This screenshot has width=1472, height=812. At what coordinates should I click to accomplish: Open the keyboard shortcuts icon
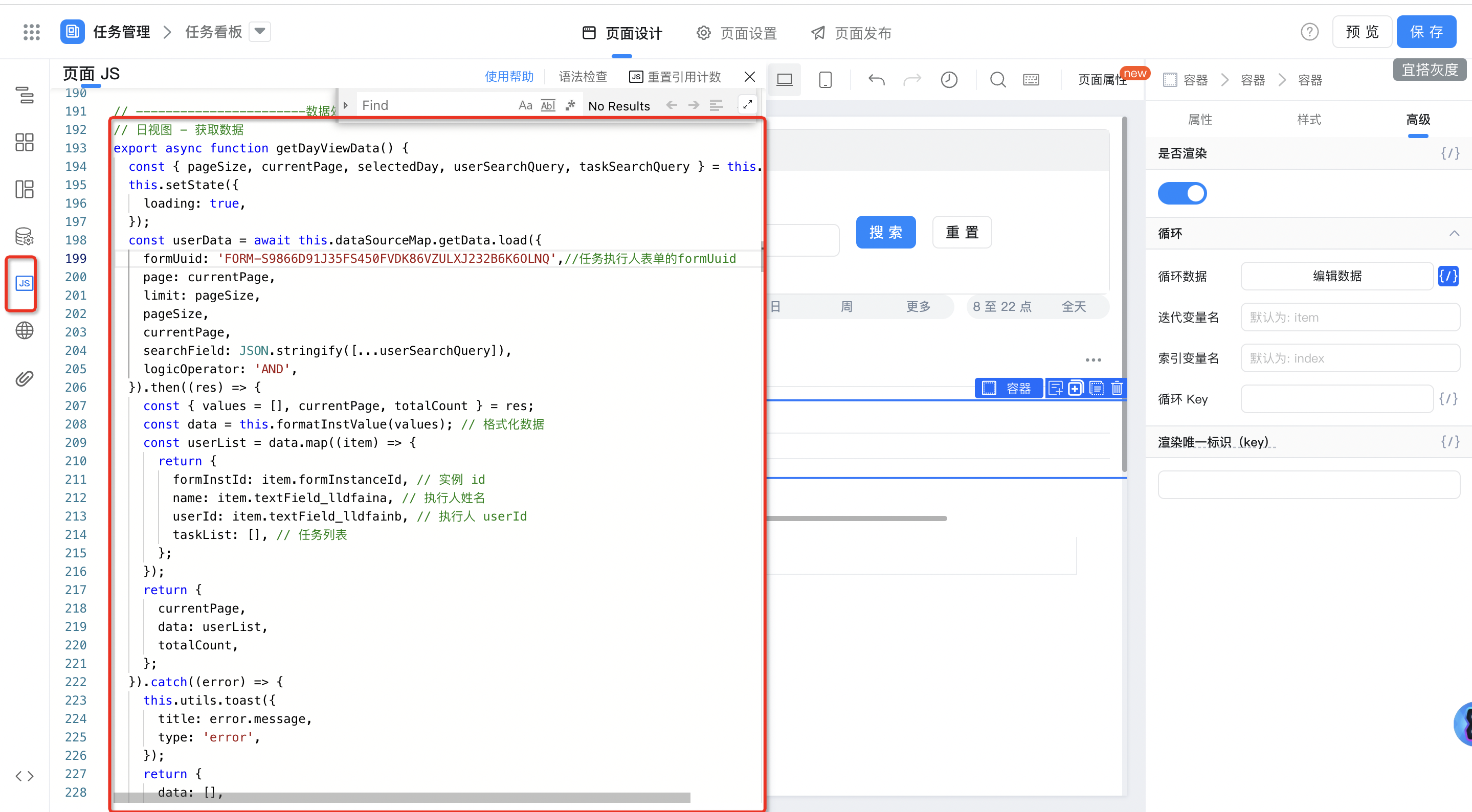click(x=1032, y=79)
